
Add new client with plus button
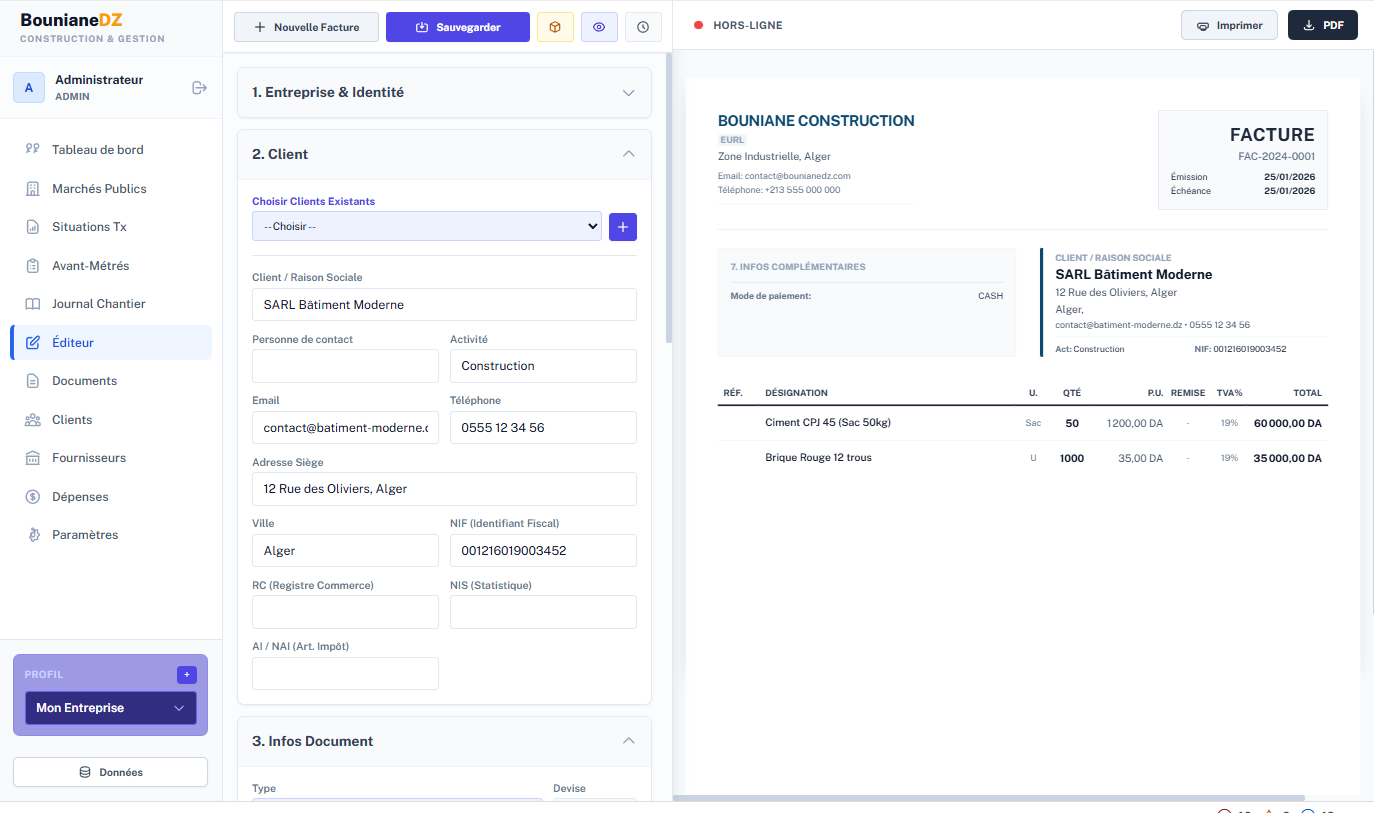(x=622, y=227)
